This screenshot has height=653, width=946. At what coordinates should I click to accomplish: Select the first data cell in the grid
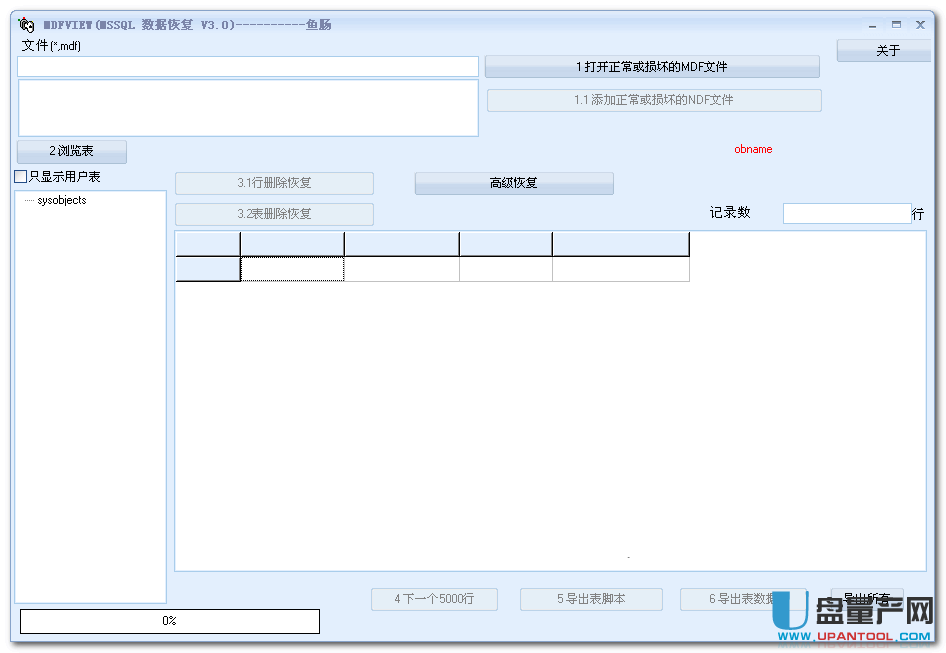point(292,269)
